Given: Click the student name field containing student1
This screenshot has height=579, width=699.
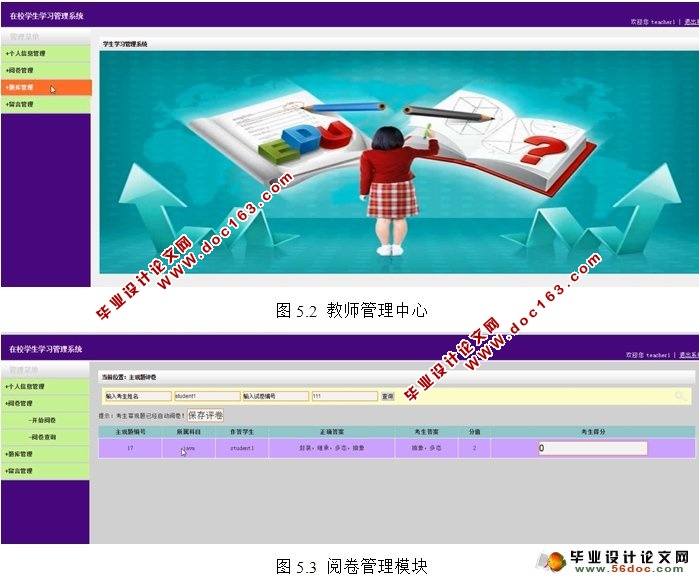Looking at the screenshot, I should coord(207,396).
